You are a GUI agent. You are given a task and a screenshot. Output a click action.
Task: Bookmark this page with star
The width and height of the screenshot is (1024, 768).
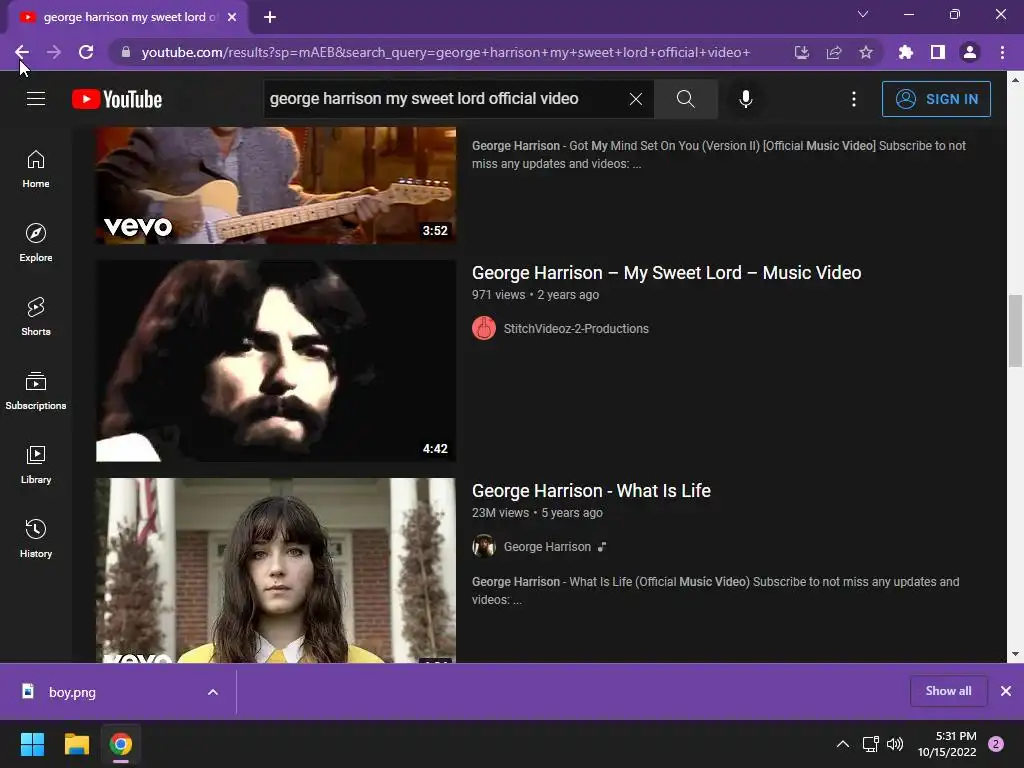click(866, 52)
